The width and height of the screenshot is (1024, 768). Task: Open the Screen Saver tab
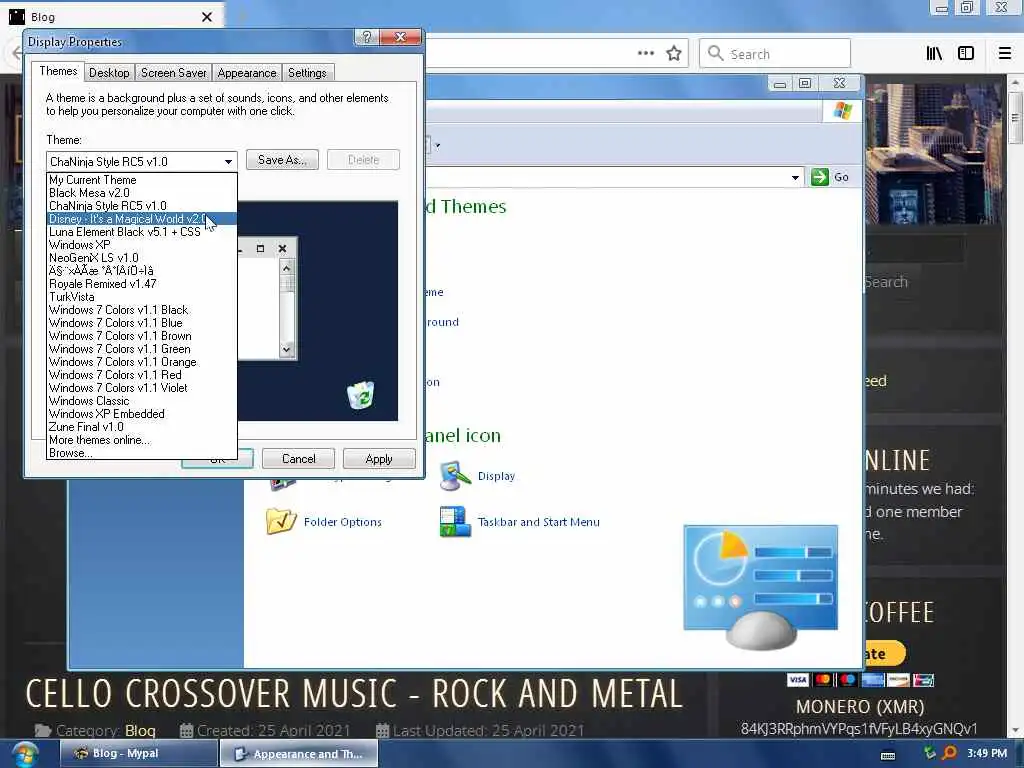(173, 72)
